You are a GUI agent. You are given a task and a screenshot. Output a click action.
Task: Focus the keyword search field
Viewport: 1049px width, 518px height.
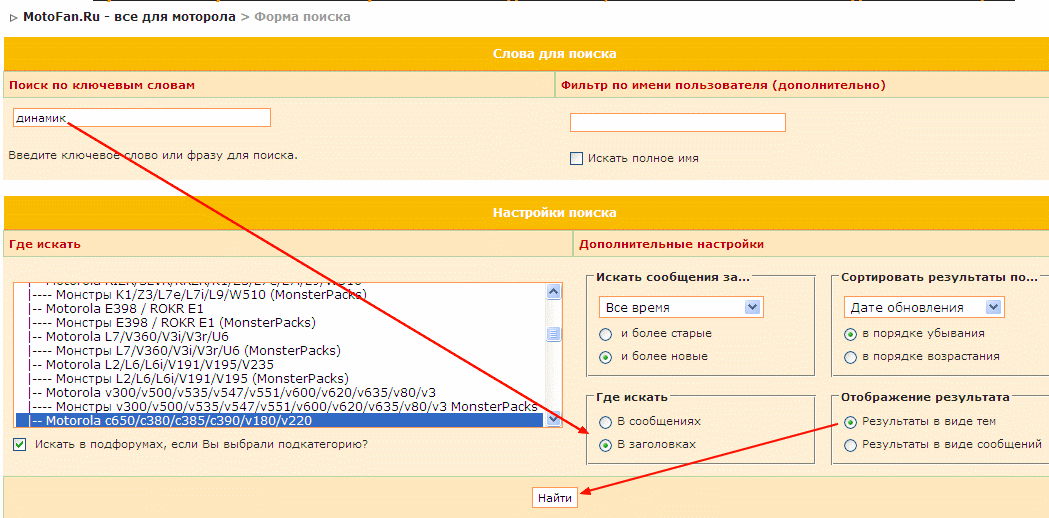[x=142, y=118]
